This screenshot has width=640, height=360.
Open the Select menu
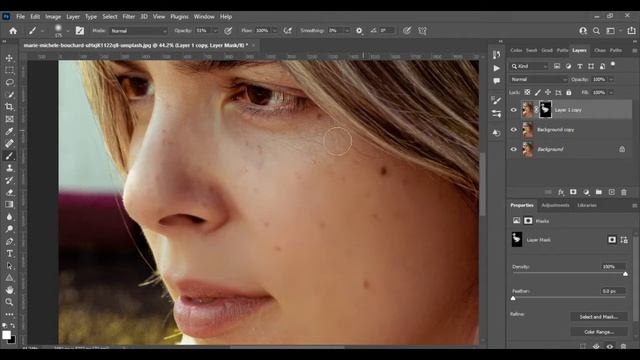click(109, 17)
